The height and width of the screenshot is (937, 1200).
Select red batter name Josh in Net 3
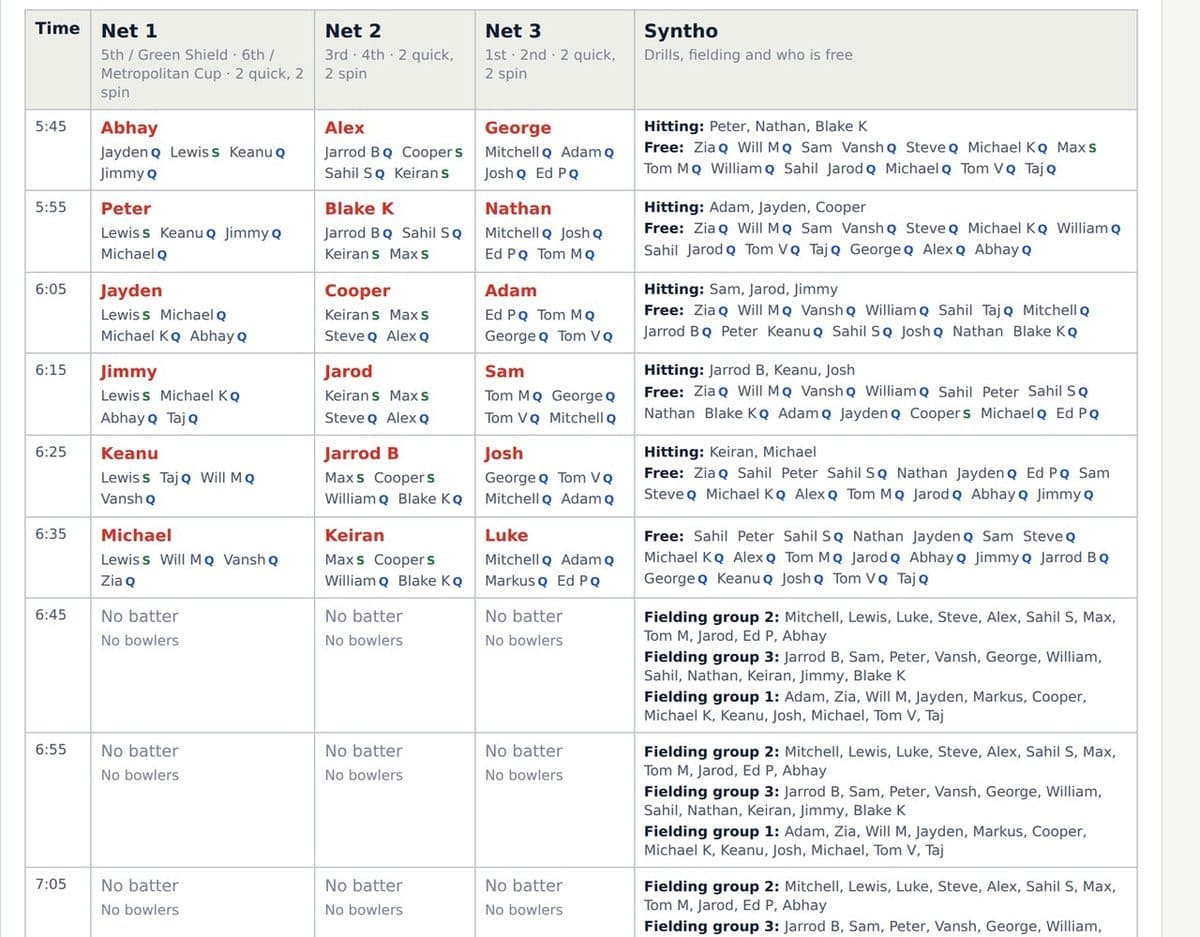(x=504, y=453)
